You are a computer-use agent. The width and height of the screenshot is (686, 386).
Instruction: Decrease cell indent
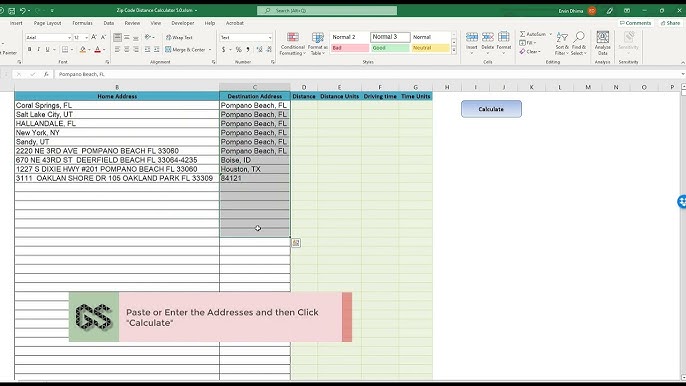pyautogui.click(x=147, y=49)
